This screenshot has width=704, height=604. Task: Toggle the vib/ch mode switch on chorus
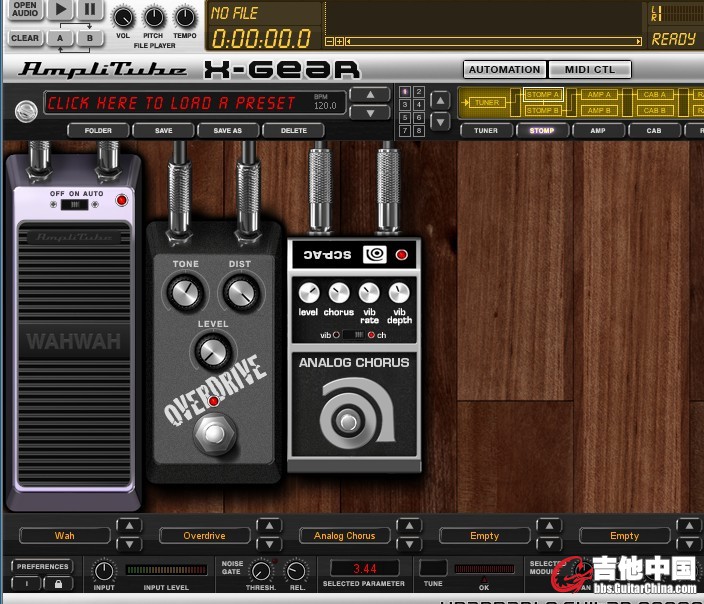[354, 335]
